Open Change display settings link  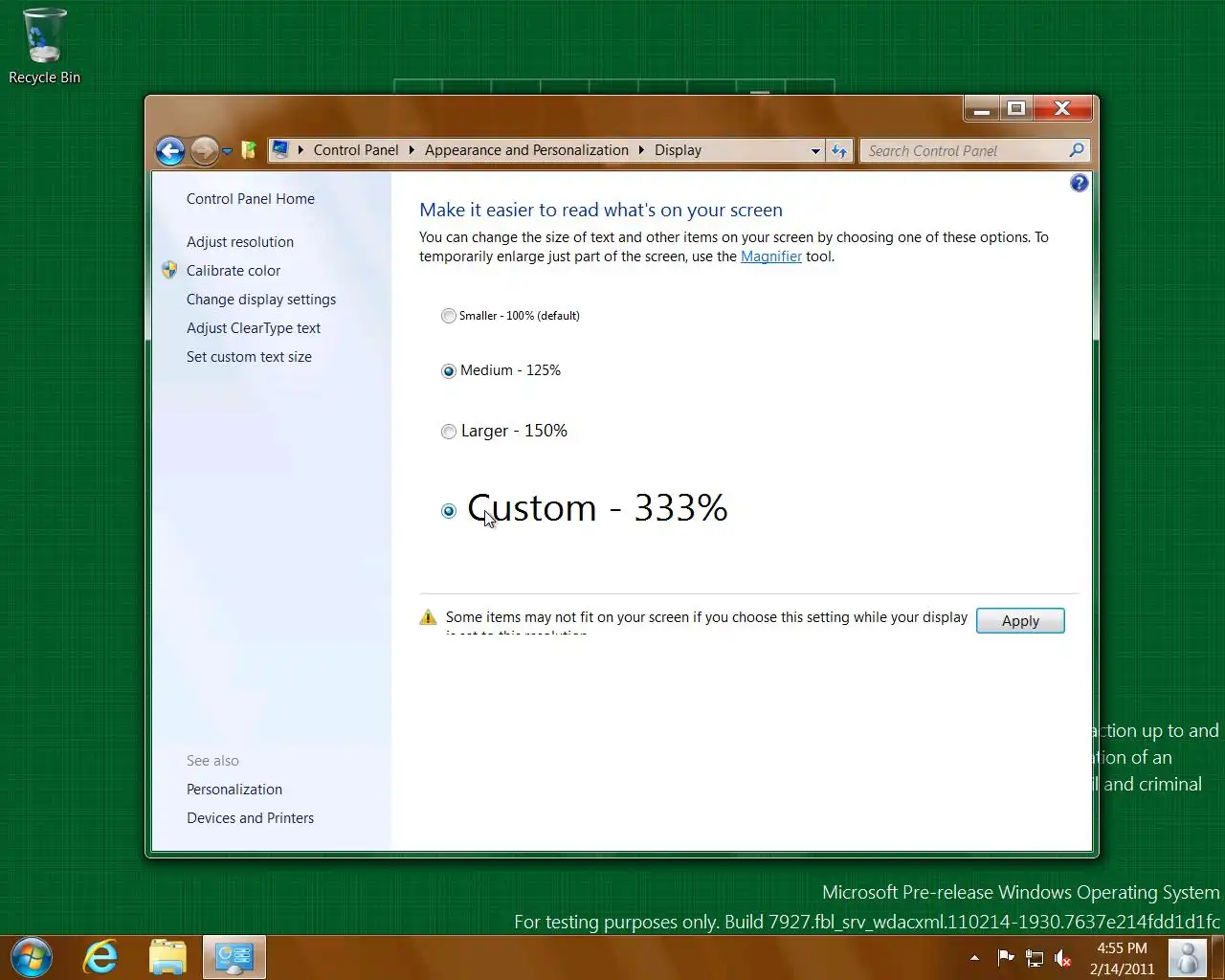click(261, 300)
